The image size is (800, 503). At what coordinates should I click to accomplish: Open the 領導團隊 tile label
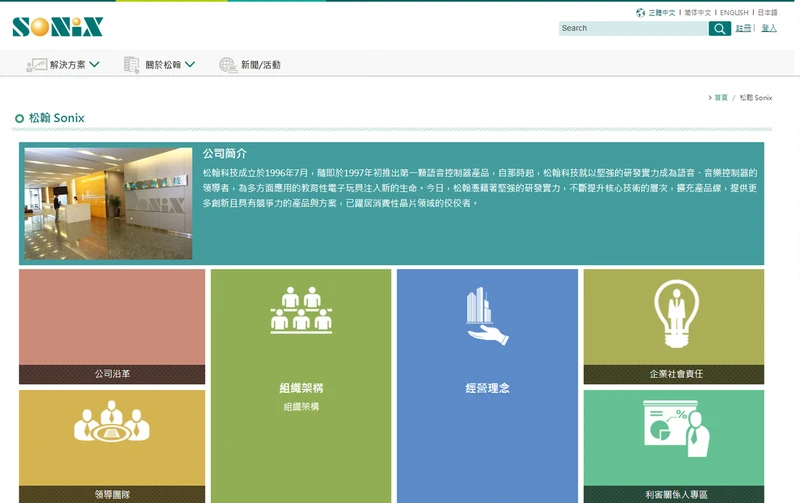[112, 494]
